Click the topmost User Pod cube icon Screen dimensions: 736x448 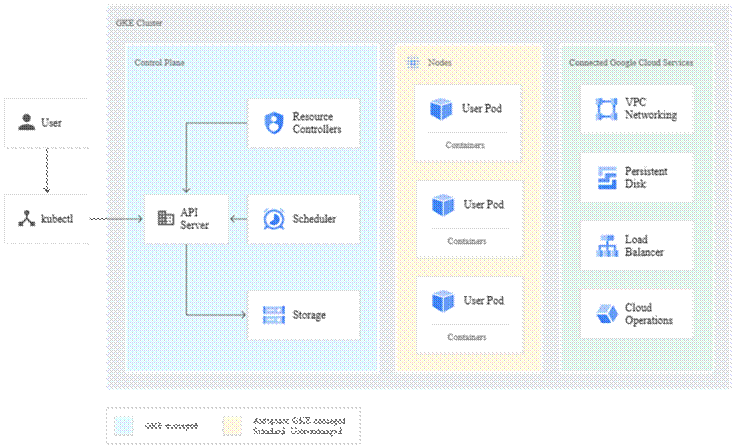point(441,109)
